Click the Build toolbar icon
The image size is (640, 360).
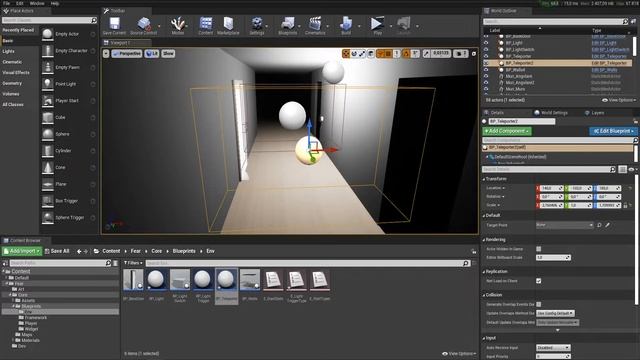(346, 25)
